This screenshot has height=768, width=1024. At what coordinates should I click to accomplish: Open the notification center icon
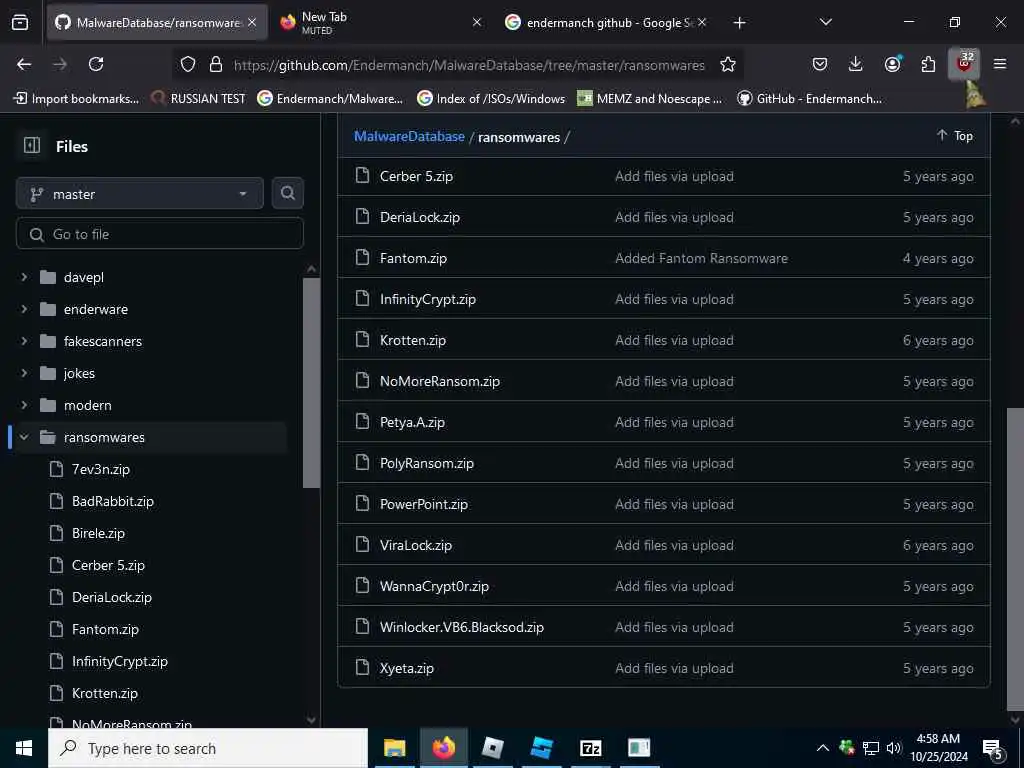[x=993, y=749]
